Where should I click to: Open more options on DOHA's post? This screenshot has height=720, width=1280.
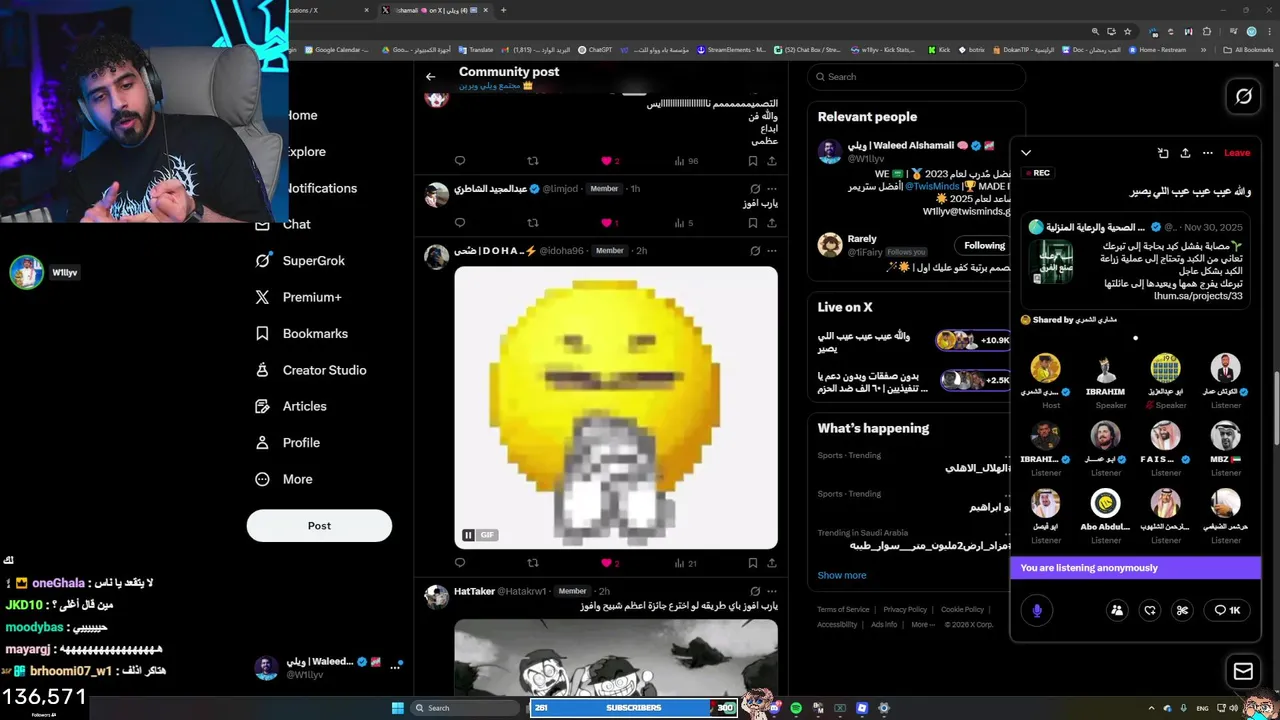tap(771, 250)
